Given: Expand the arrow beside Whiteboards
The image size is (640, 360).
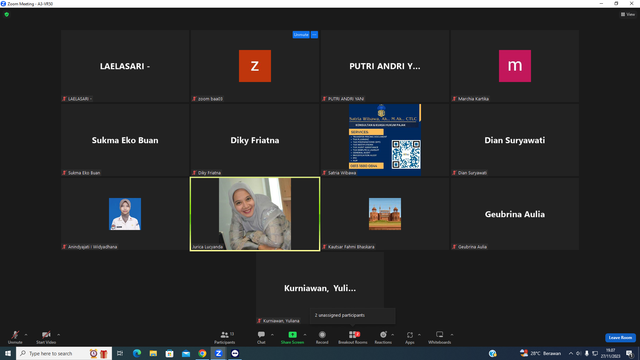Looking at the screenshot, I should [452, 335].
